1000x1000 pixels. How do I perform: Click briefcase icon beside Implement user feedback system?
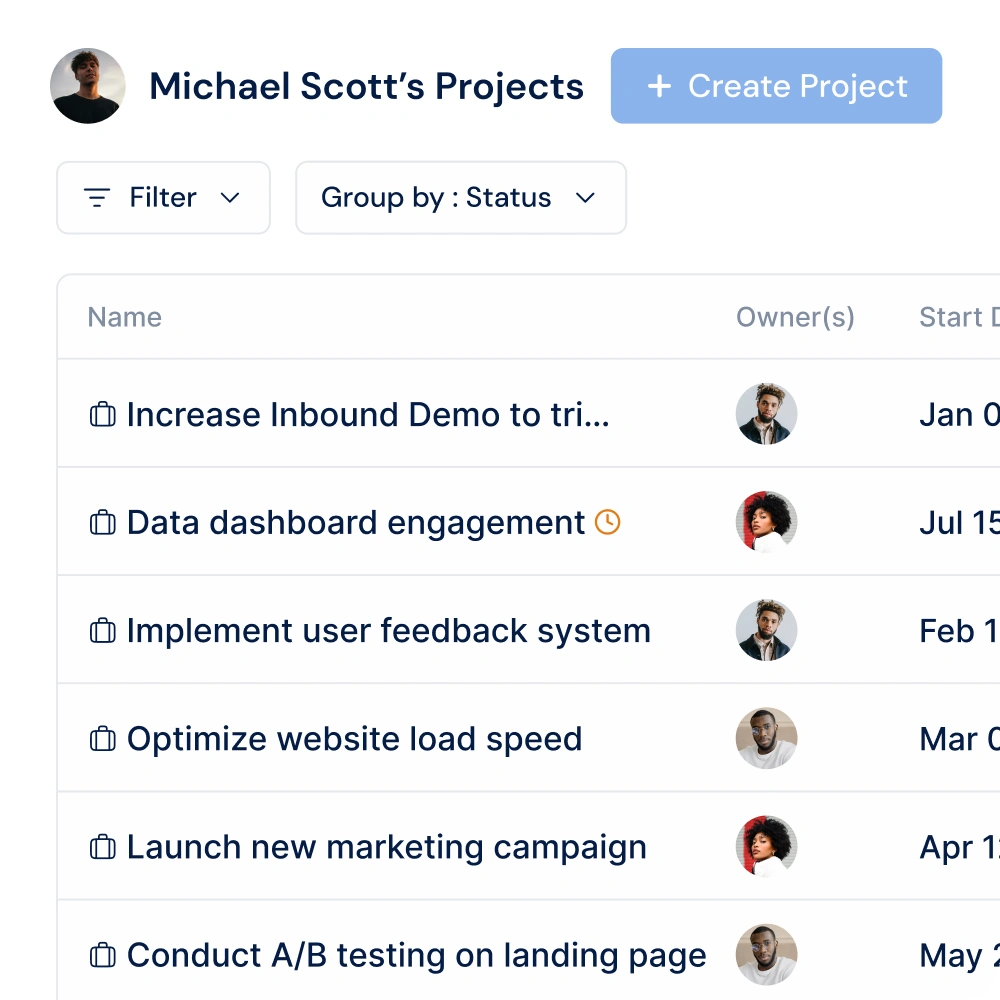[102, 630]
